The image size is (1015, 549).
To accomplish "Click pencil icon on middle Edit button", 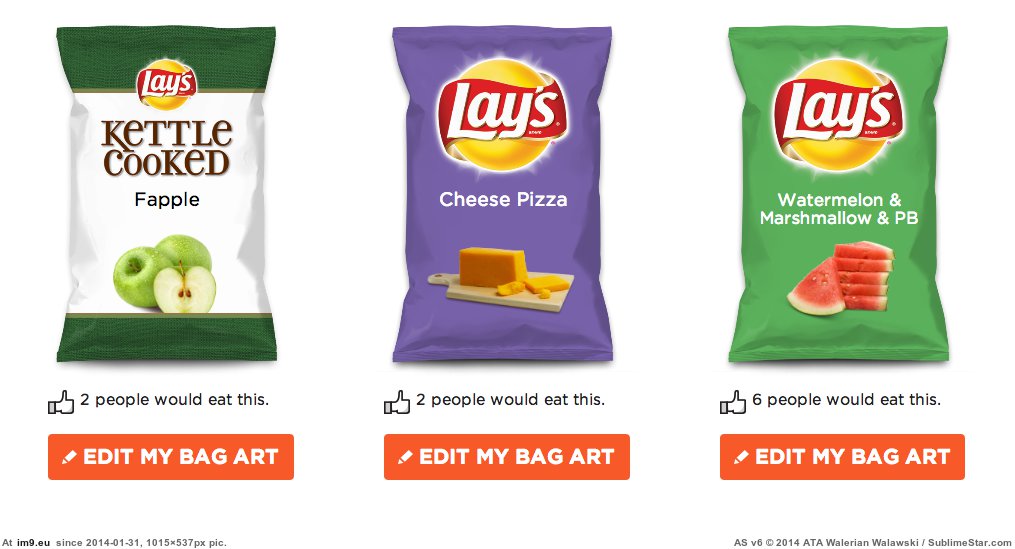I will tap(405, 457).
